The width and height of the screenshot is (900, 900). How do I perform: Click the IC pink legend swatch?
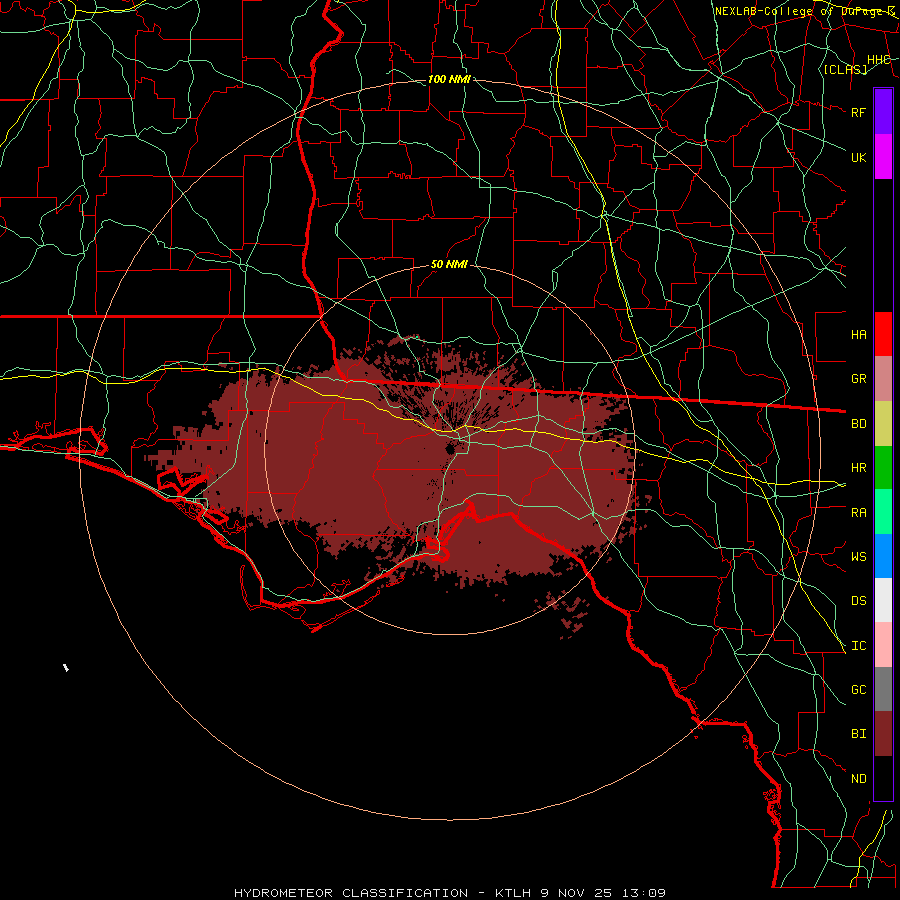click(x=883, y=645)
